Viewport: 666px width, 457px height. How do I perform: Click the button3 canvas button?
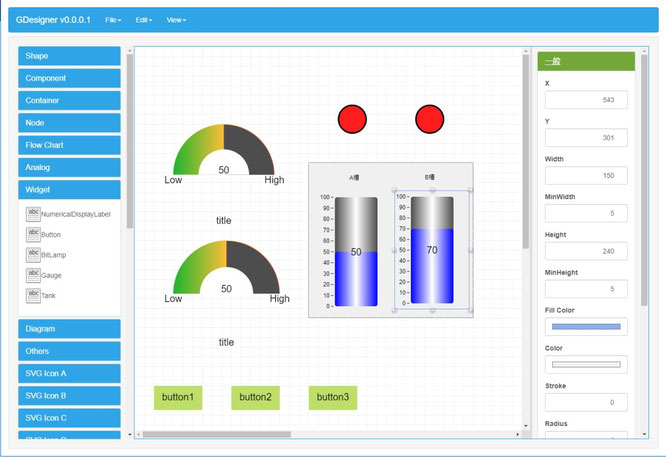click(333, 397)
